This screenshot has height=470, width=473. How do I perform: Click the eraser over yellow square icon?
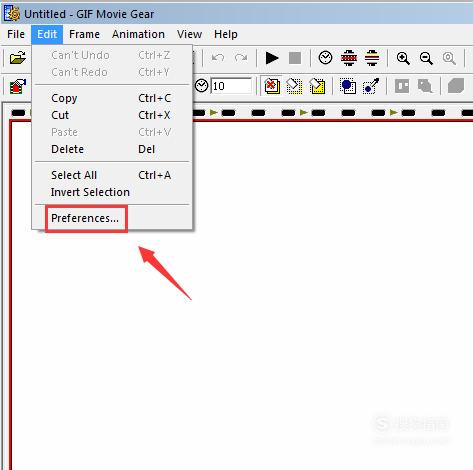pos(317,86)
